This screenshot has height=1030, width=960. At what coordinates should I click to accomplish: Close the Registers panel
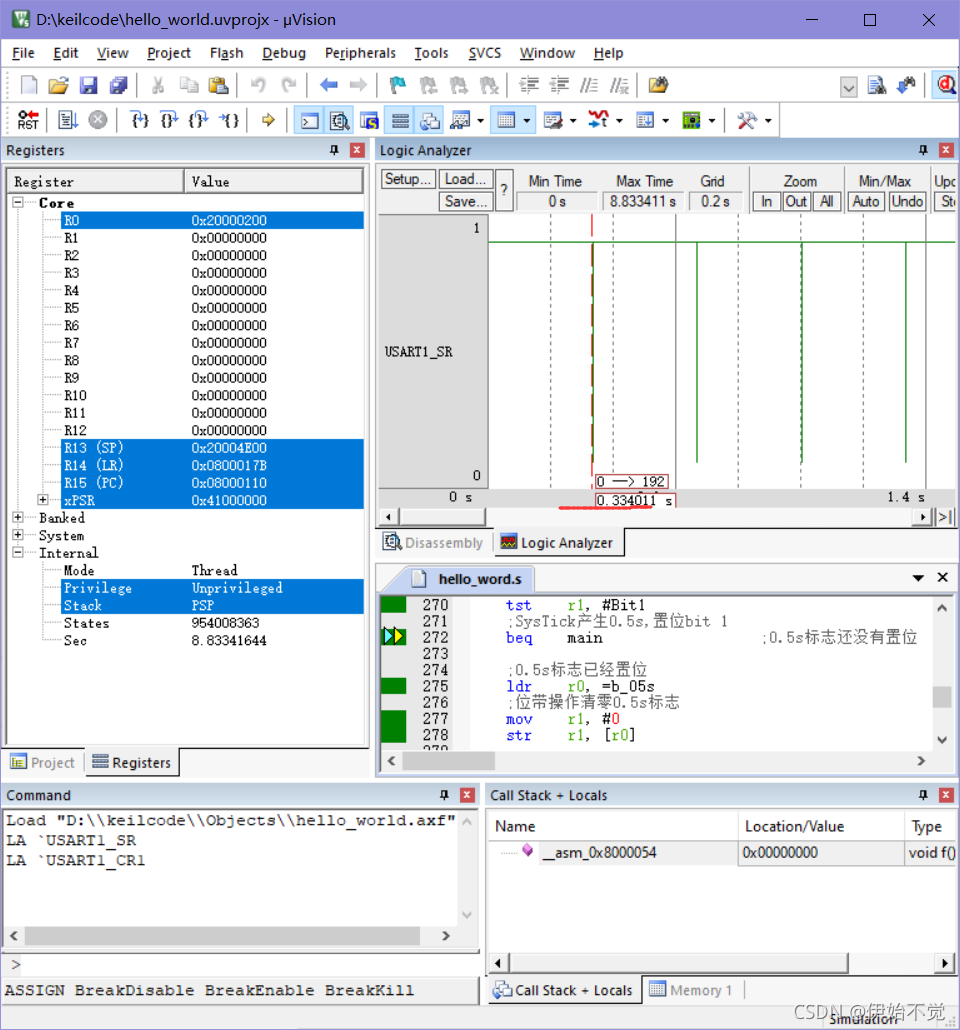357,150
